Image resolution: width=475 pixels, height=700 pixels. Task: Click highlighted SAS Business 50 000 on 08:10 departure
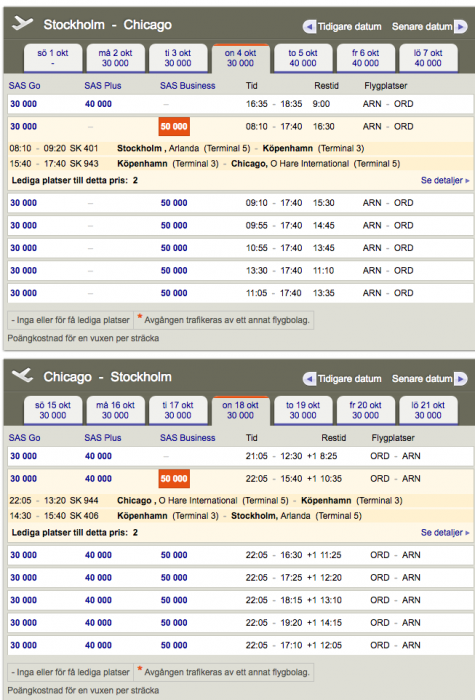pyautogui.click(x=174, y=127)
